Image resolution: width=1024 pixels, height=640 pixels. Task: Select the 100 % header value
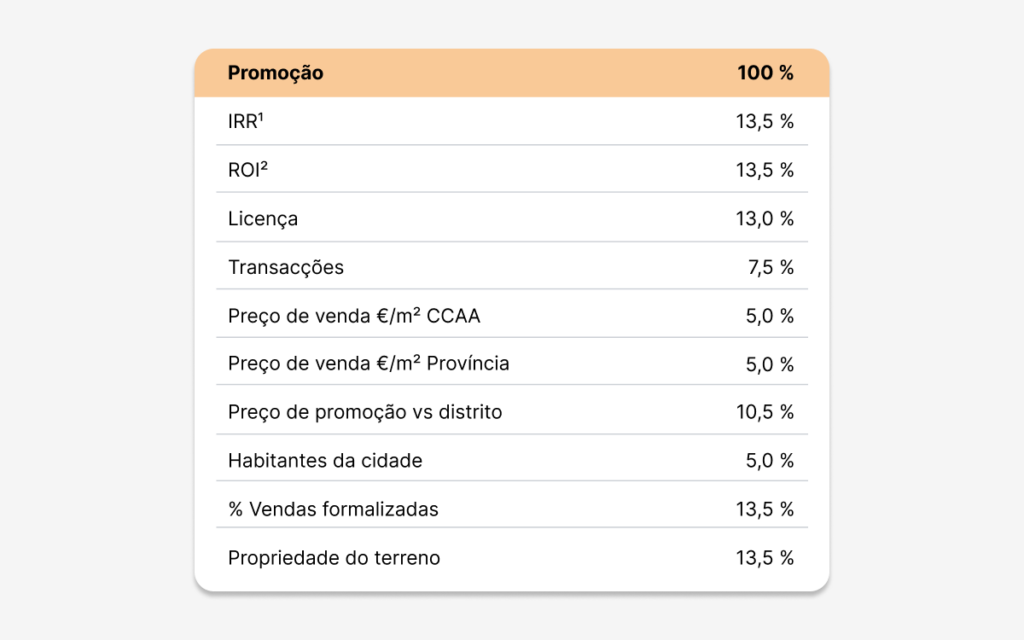765,72
